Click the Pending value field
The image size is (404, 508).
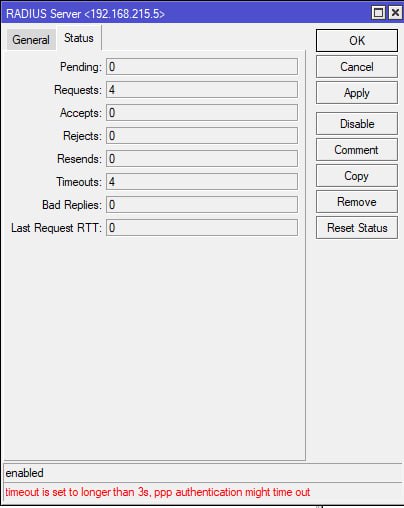click(202, 67)
